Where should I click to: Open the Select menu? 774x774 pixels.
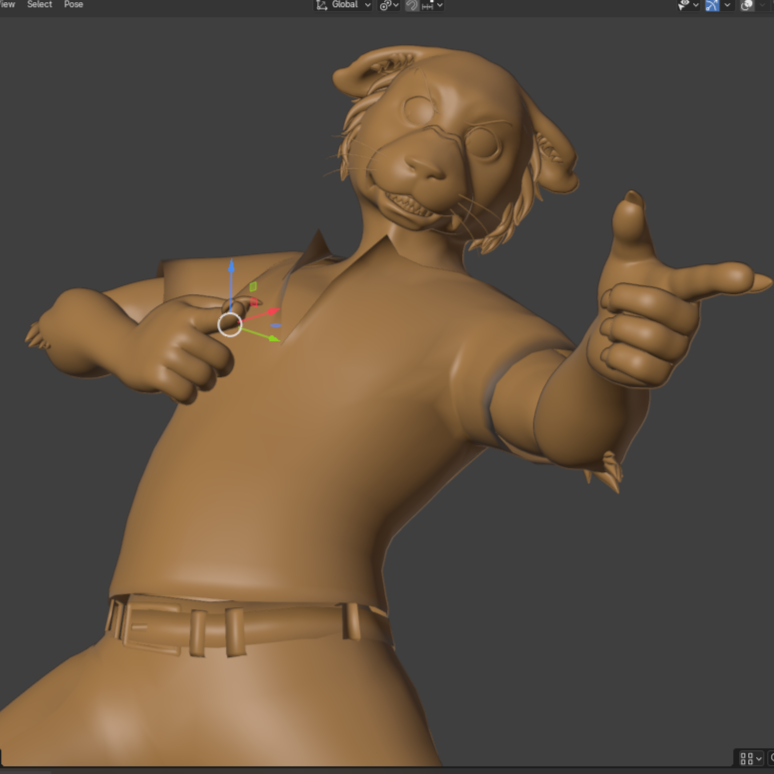click(39, 4)
